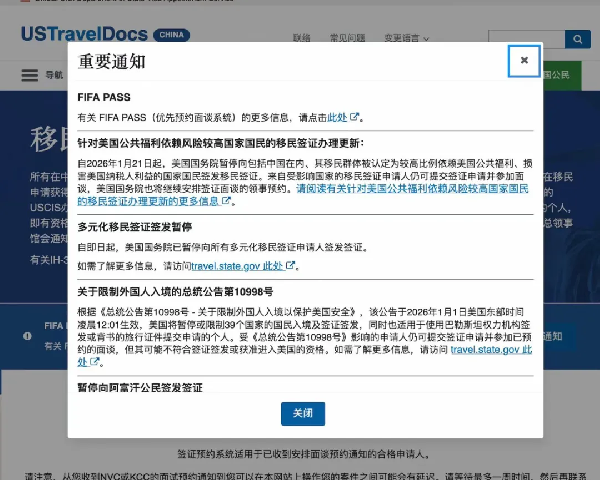Open the travel.state.gov 此处 link under 多元化移民签证签发暂停

237,266
